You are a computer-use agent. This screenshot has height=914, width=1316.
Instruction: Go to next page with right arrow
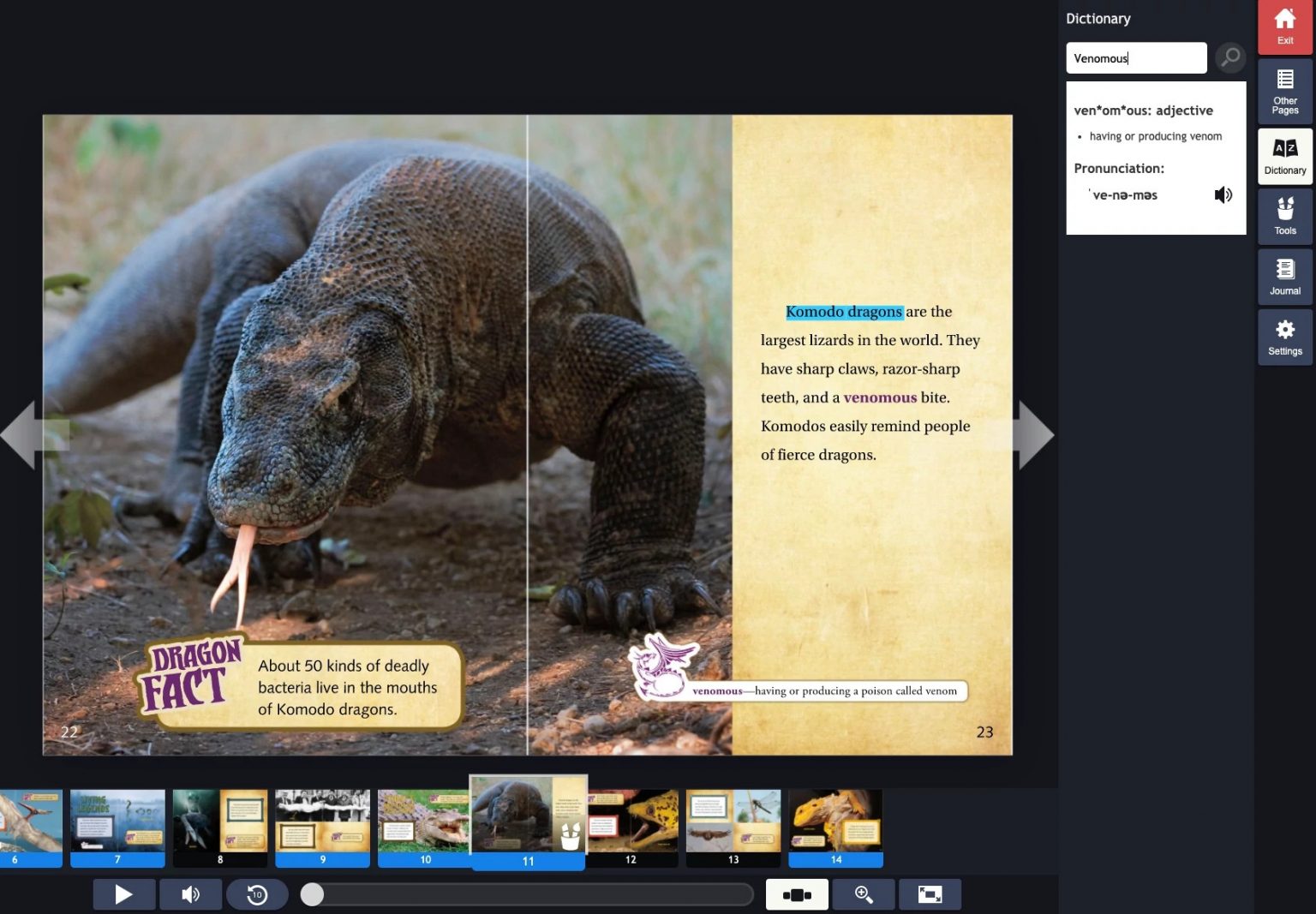point(1034,435)
